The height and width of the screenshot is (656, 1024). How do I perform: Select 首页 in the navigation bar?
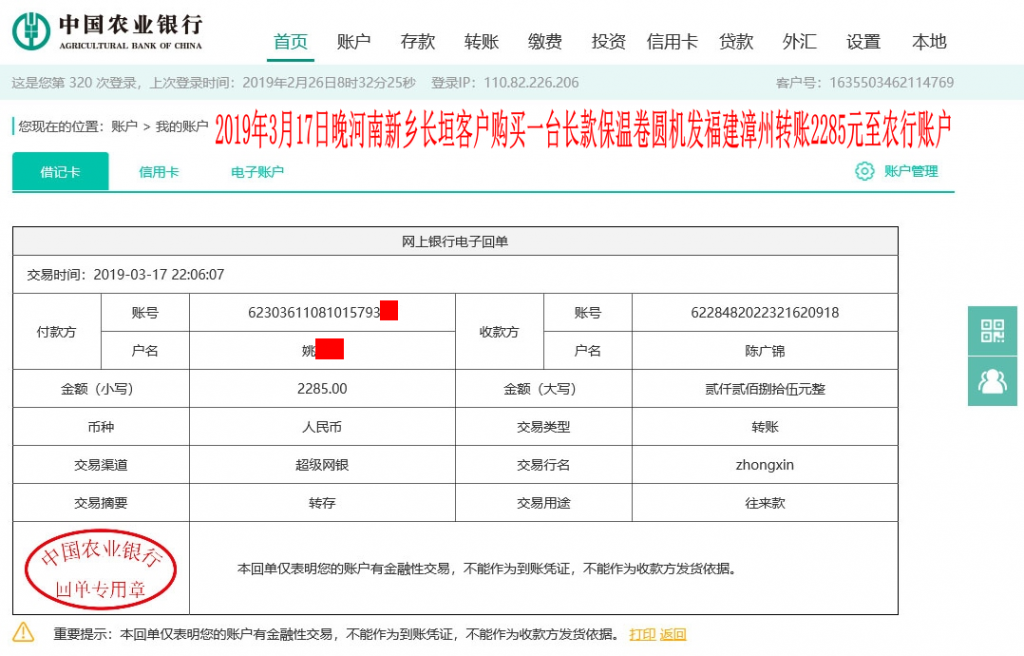click(x=290, y=42)
